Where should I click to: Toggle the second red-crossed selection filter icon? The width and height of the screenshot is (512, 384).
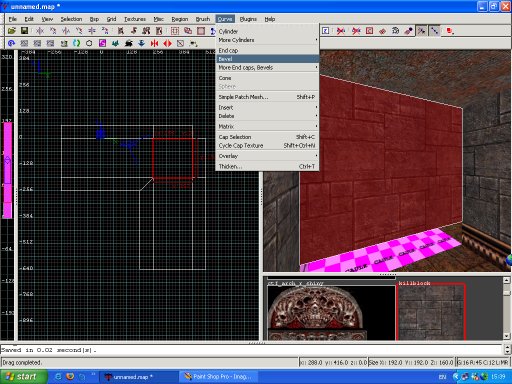pyautogui.click(x=356, y=31)
